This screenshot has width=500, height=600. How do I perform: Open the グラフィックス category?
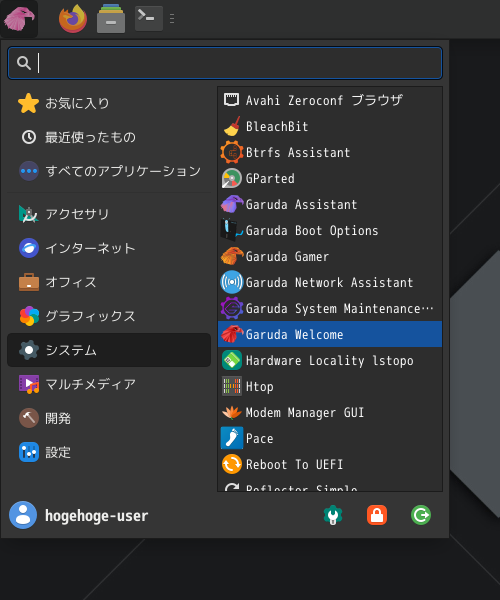(x=109, y=316)
